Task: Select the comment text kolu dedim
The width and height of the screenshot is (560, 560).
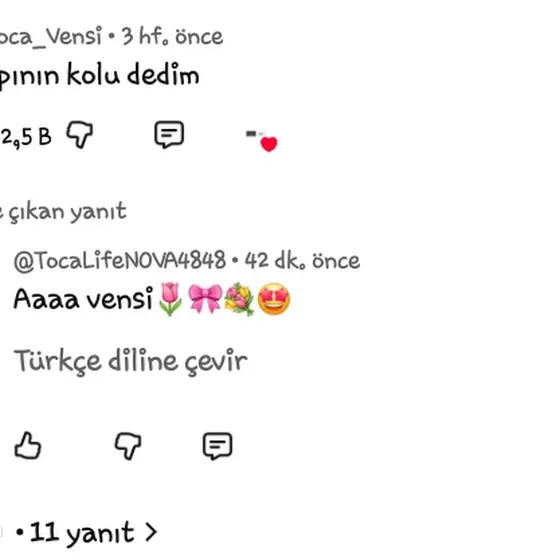Action: (133, 74)
